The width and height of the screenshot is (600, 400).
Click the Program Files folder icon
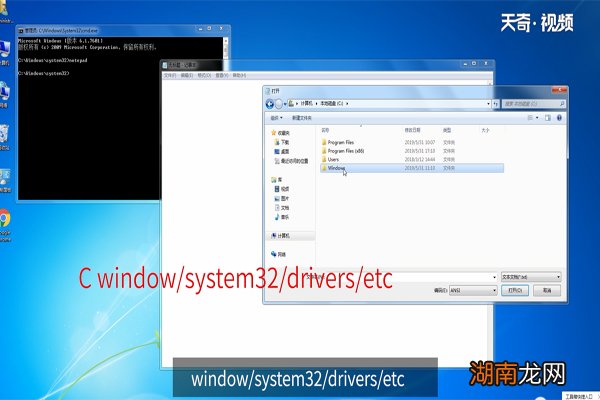[x=324, y=142]
